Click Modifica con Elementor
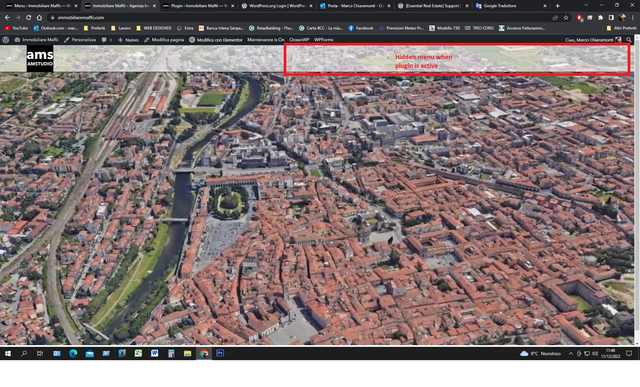The width and height of the screenshot is (640, 387). [x=216, y=40]
